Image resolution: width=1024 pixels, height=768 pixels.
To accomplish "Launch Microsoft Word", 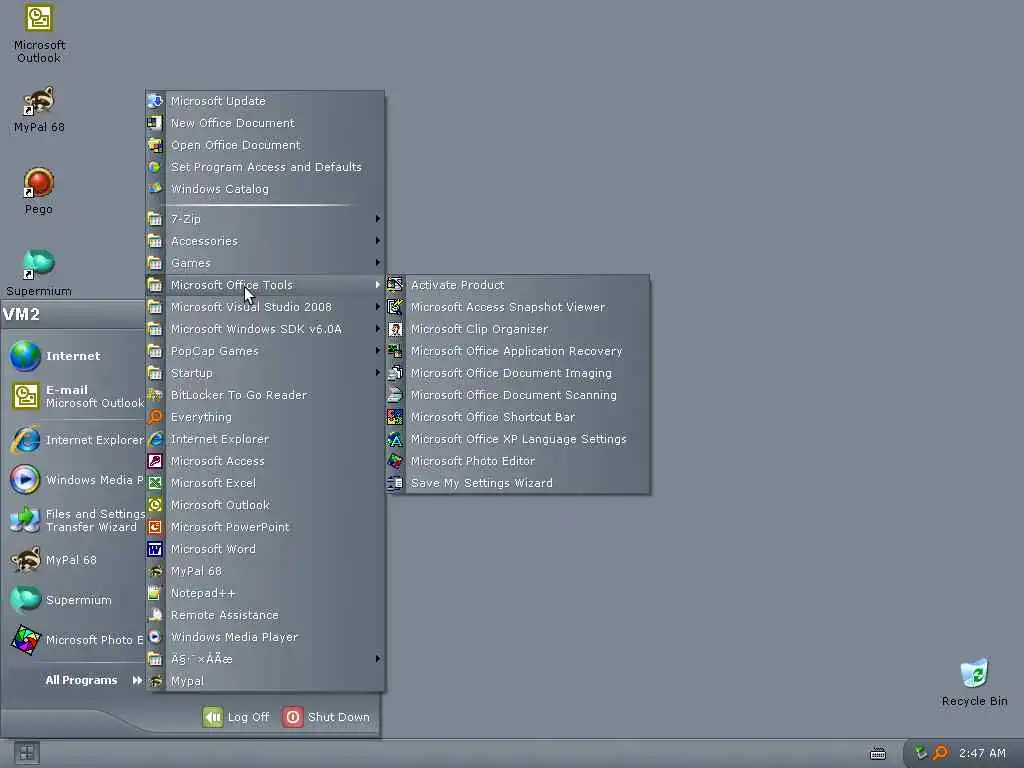I will 265,549.
